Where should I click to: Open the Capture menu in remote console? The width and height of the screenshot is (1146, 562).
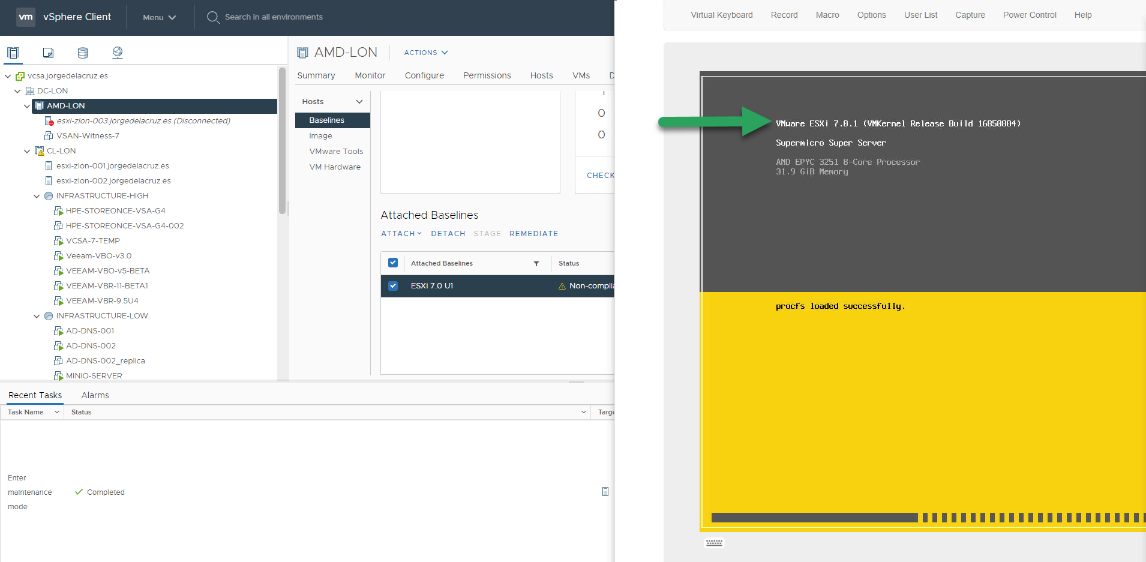[x=970, y=15]
